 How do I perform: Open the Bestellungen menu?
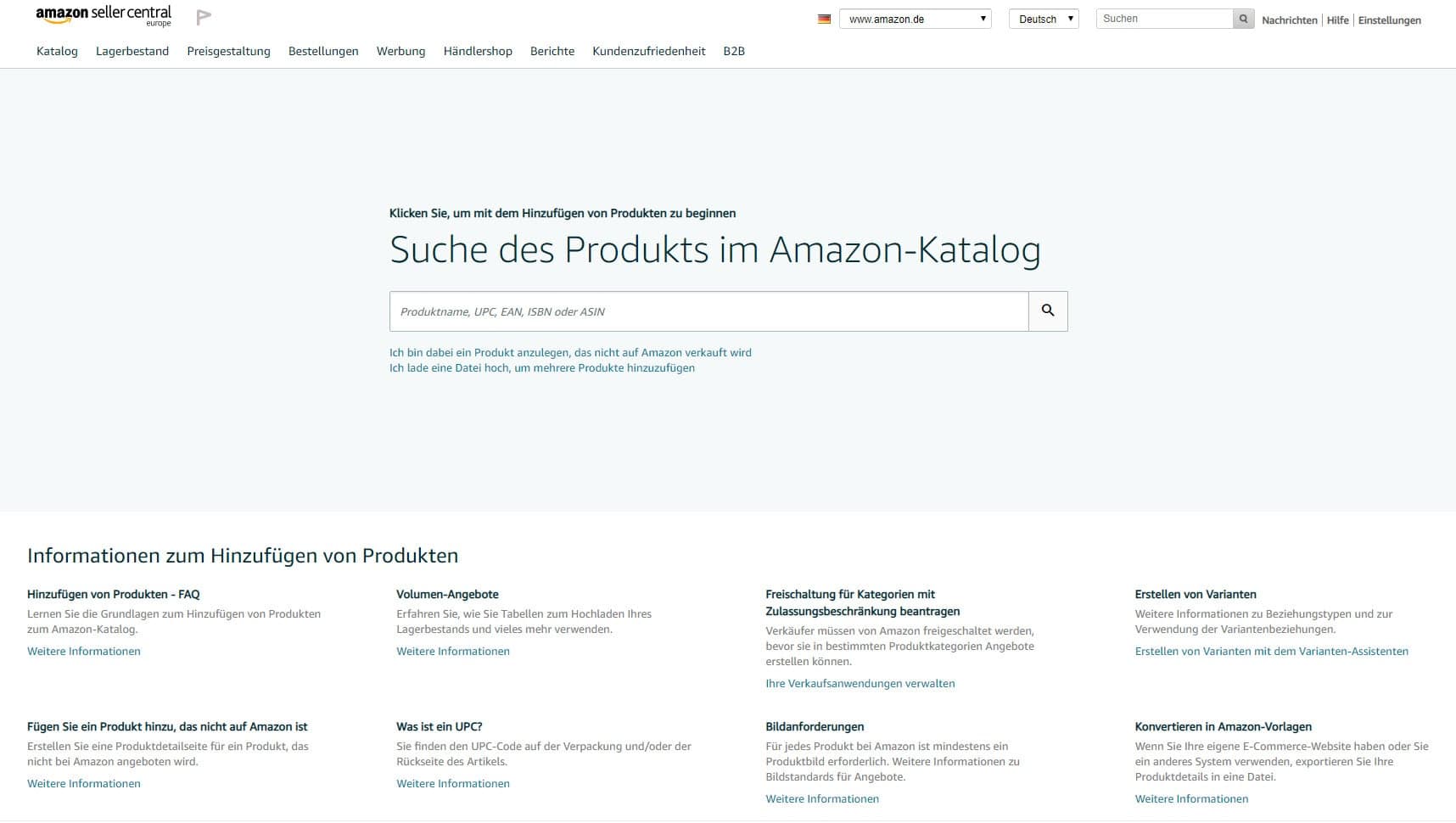pos(323,51)
